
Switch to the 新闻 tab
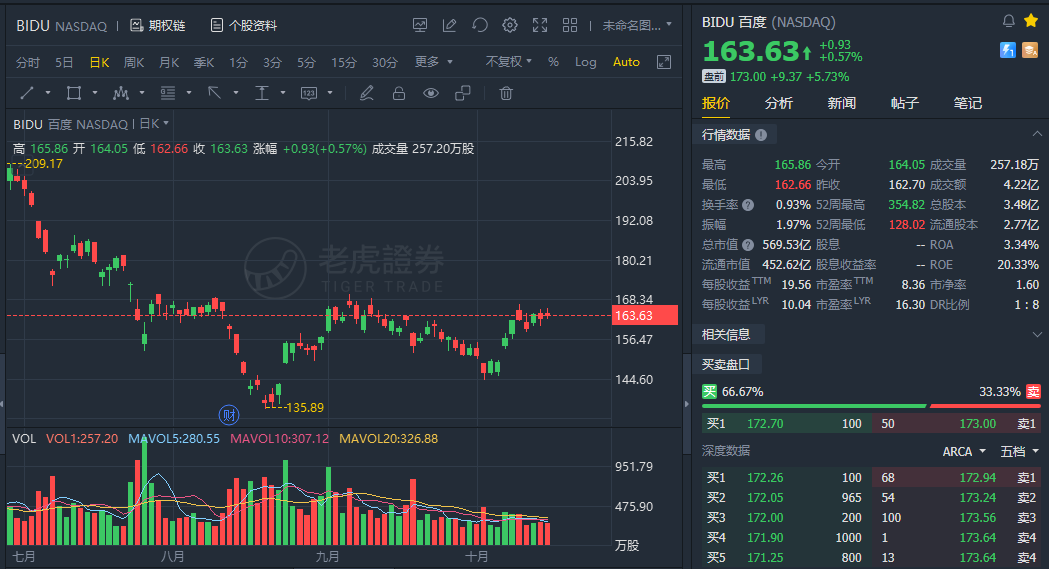click(842, 103)
